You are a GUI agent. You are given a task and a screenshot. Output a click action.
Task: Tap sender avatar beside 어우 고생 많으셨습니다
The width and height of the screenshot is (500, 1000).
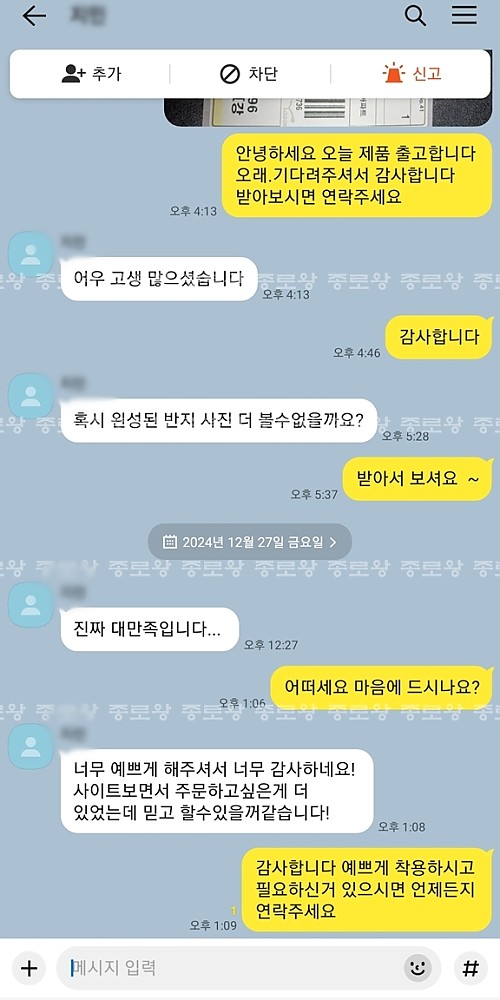point(30,254)
